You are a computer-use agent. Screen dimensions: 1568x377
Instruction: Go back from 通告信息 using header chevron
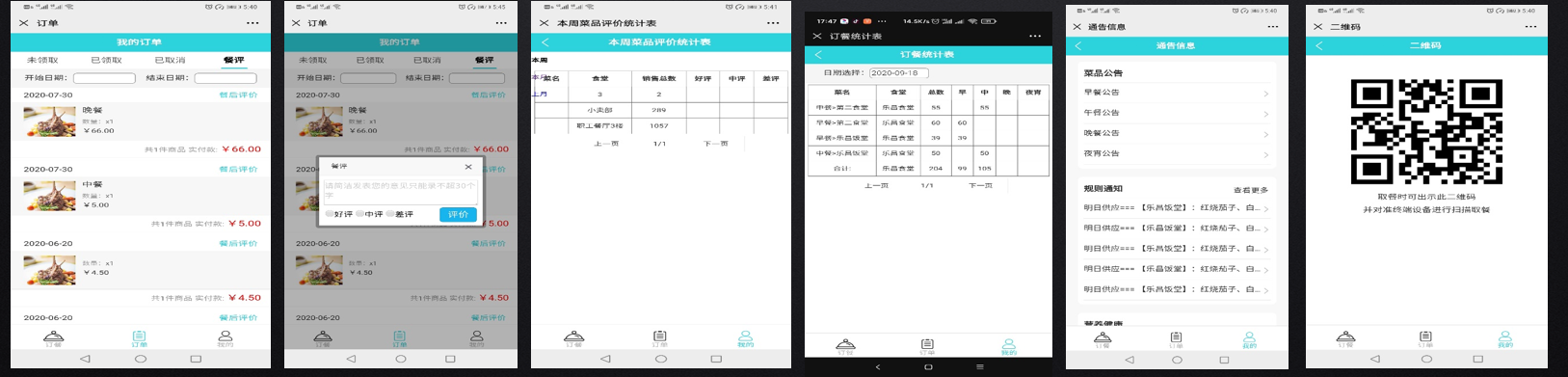point(1078,45)
